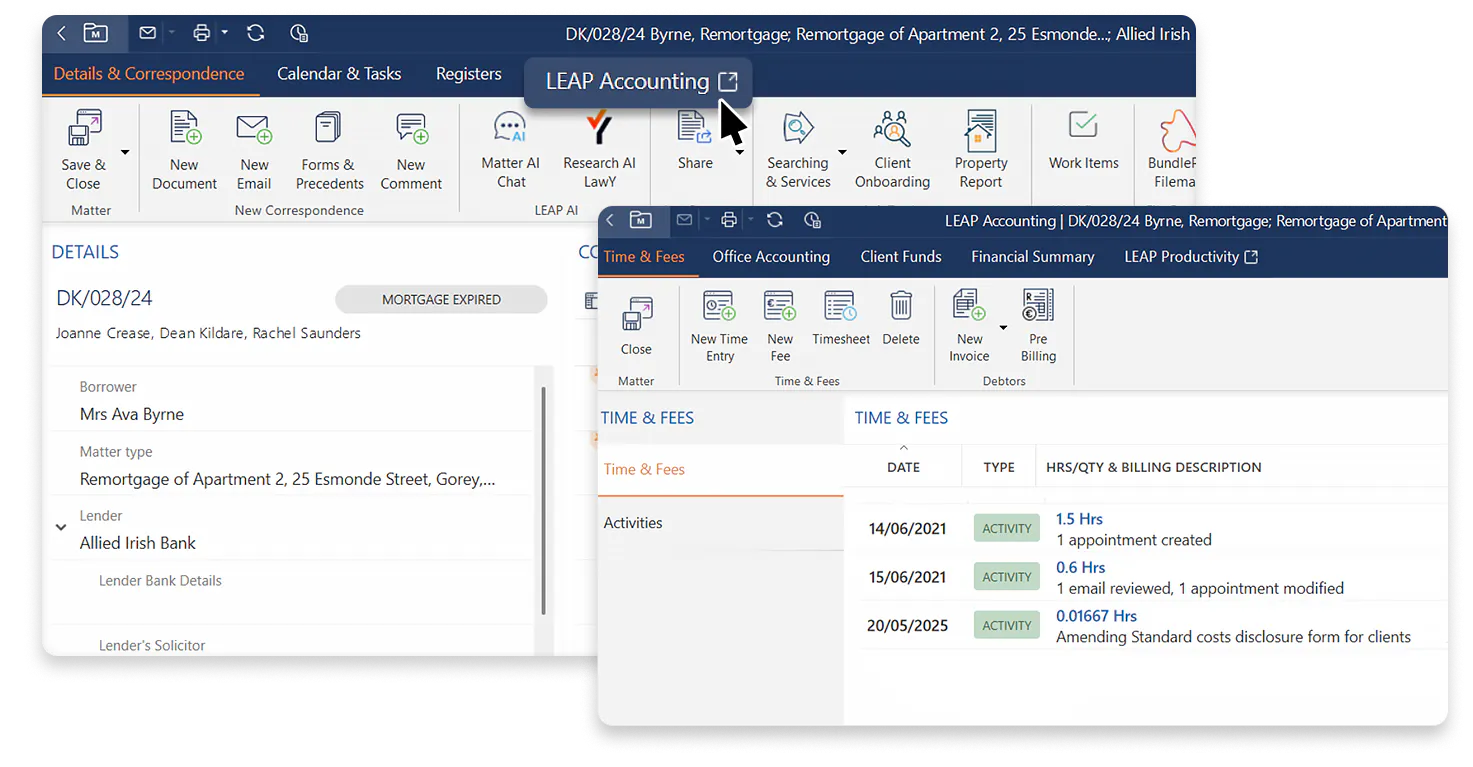Open Searching & Services

pos(798,149)
